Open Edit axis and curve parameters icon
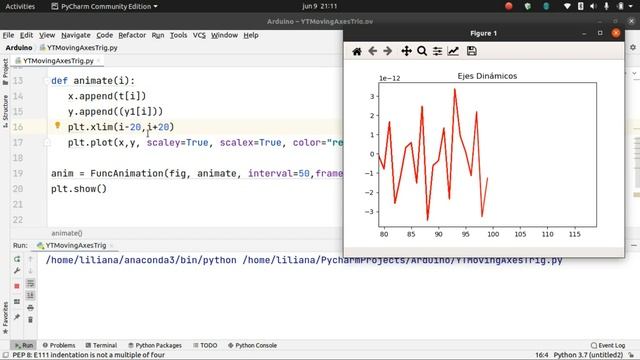 tap(453, 51)
